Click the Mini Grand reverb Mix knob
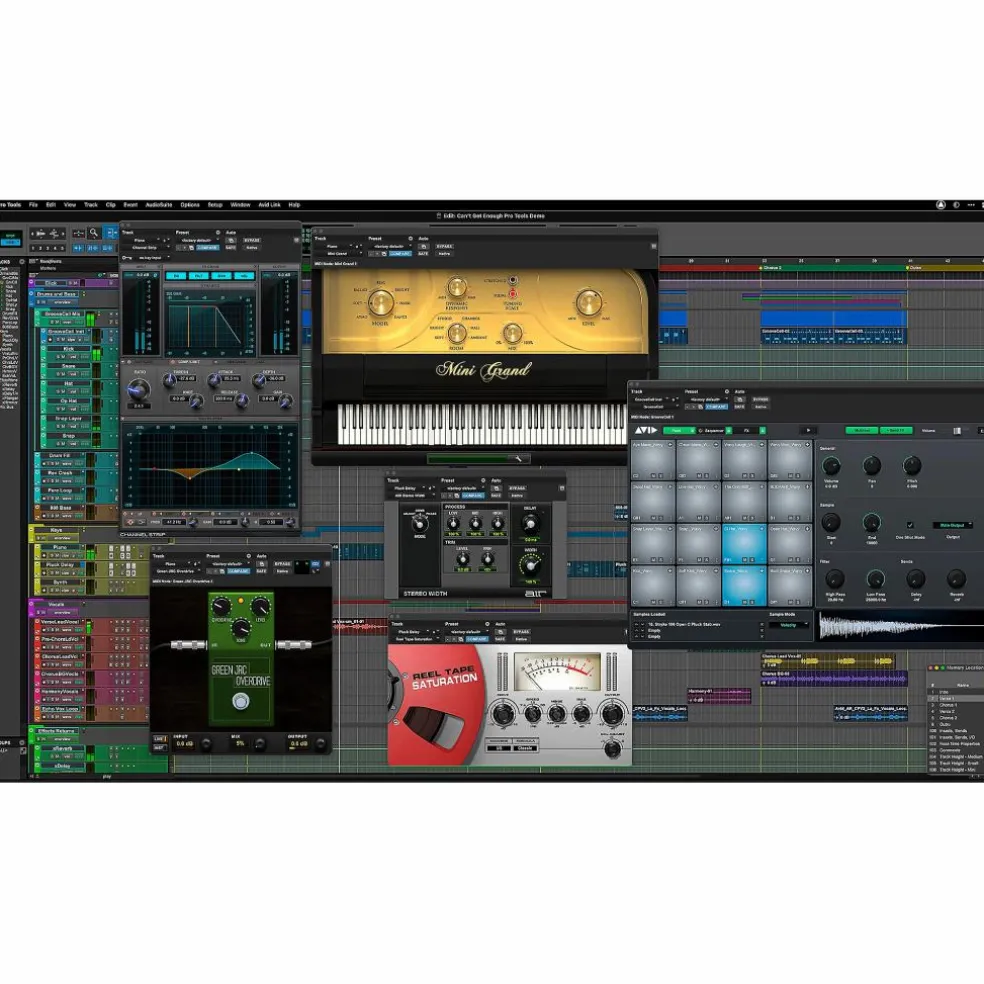984x984 pixels. 513,333
